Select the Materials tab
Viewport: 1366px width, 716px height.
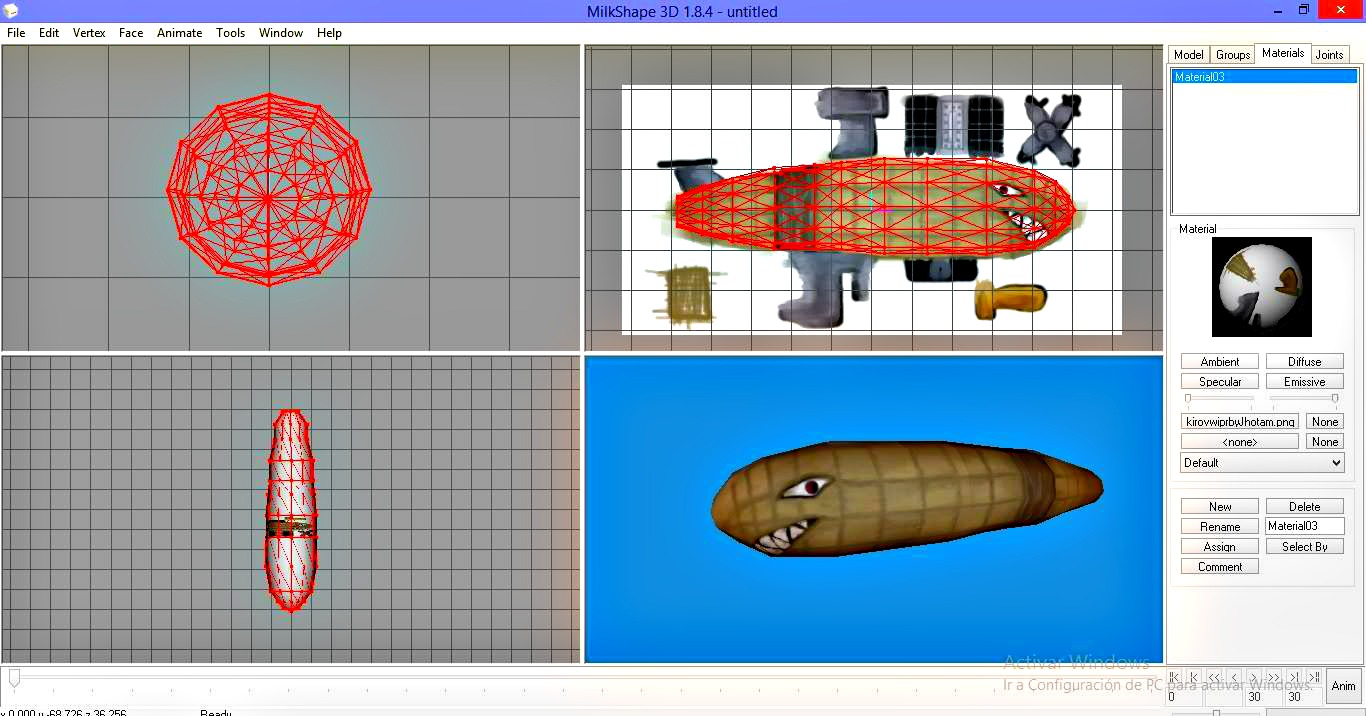(x=1283, y=53)
